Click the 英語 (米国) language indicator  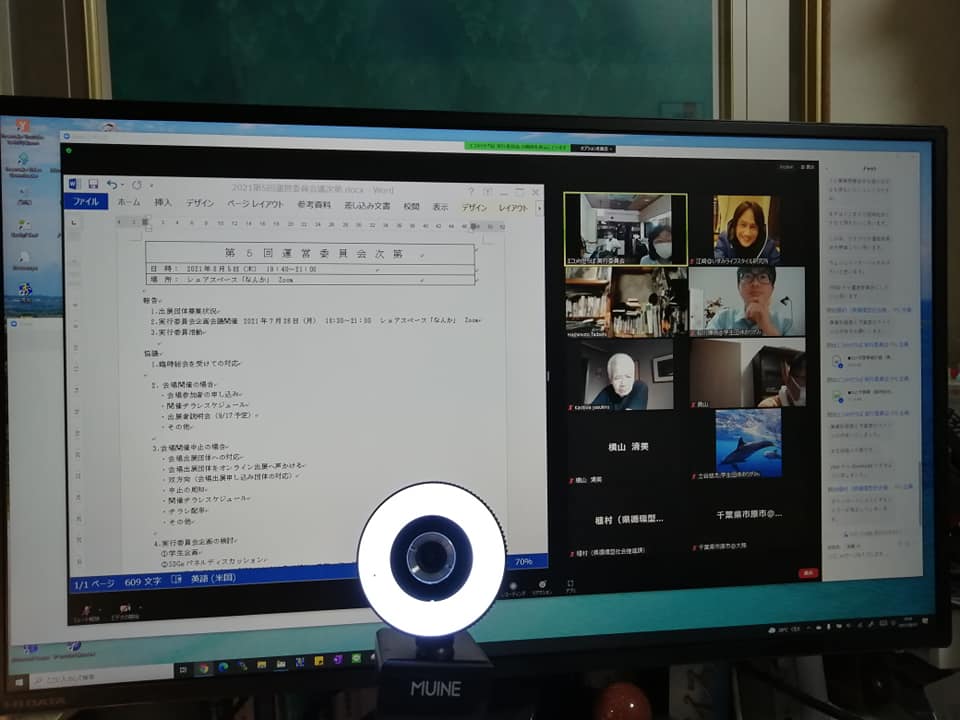coord(213,578)
